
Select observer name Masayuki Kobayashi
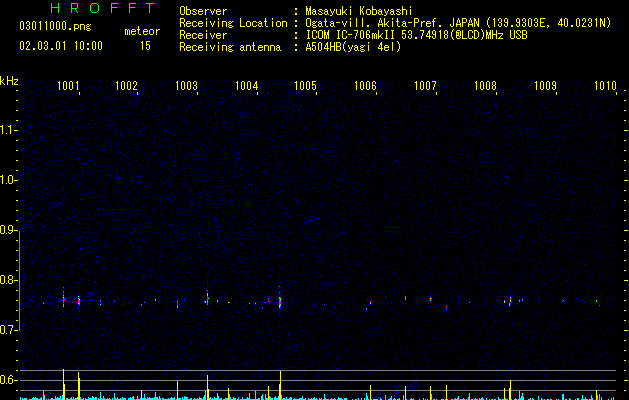(x=359, y=11)
